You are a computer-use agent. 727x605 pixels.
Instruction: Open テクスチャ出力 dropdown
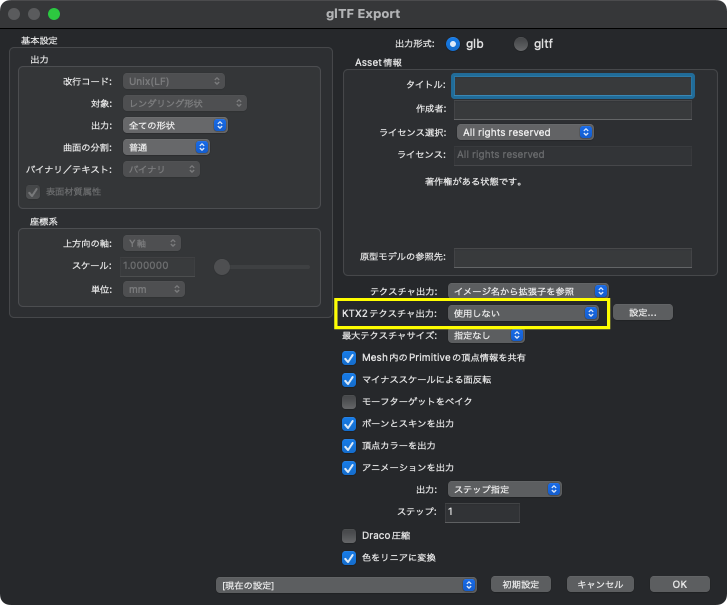[528, 291]
